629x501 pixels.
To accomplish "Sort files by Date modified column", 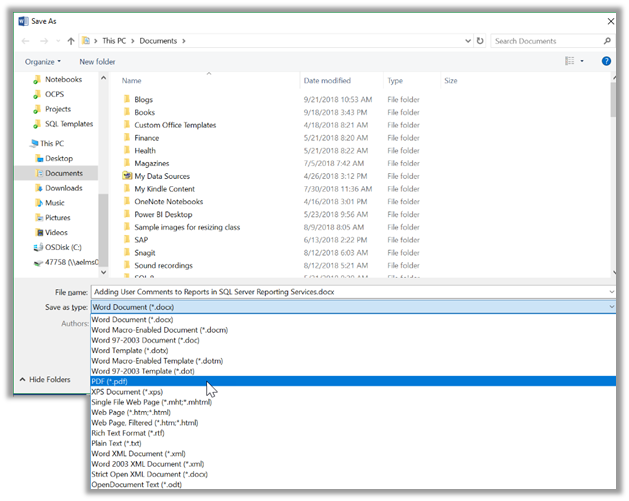I will (x=327, y=80).
